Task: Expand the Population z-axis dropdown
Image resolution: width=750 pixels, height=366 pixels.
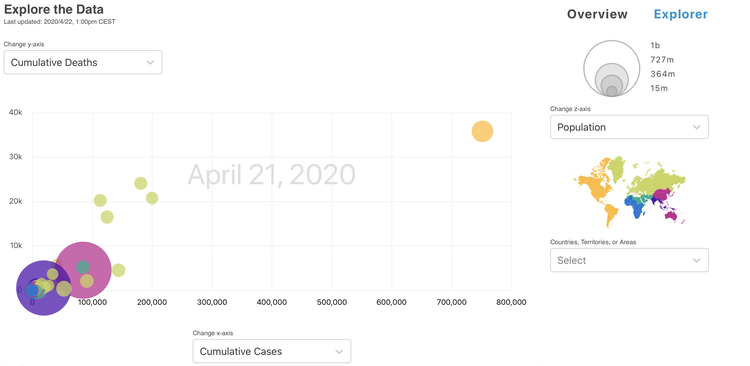Action: coord(629,127)
